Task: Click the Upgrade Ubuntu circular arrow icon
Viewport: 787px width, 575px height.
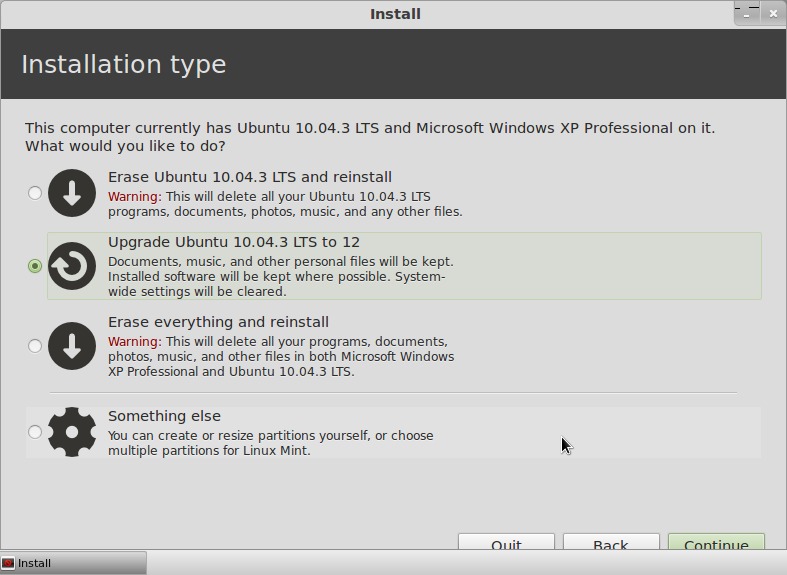Action: (x=72, y=266)
